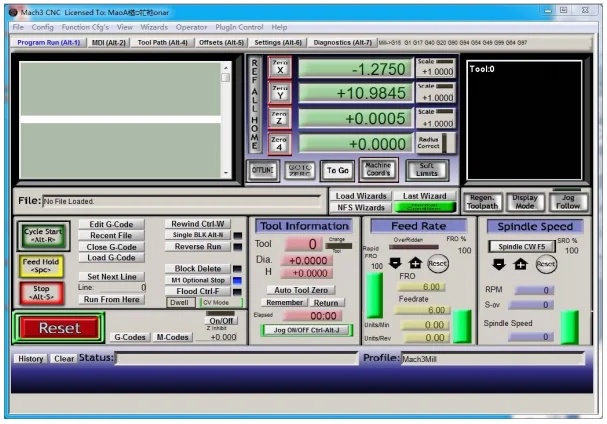Click the Regen. Toolpath button
The image size is (607, 424).
[482, 201]
